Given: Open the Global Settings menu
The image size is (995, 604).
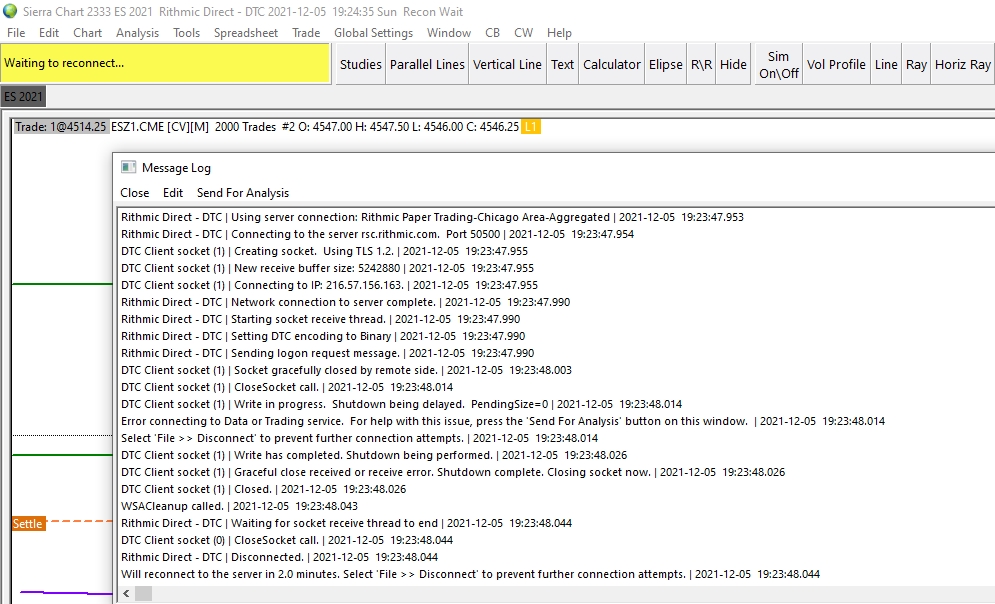Looking at the screenshot, I should (373, 33).
